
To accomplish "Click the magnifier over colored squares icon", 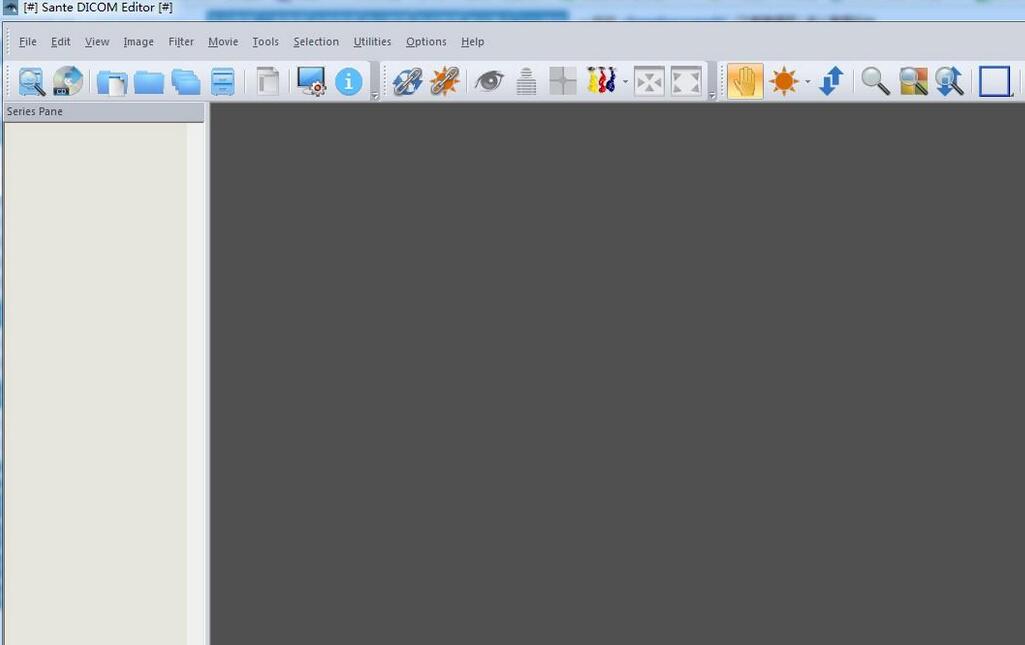I will (x=913, y=82).
